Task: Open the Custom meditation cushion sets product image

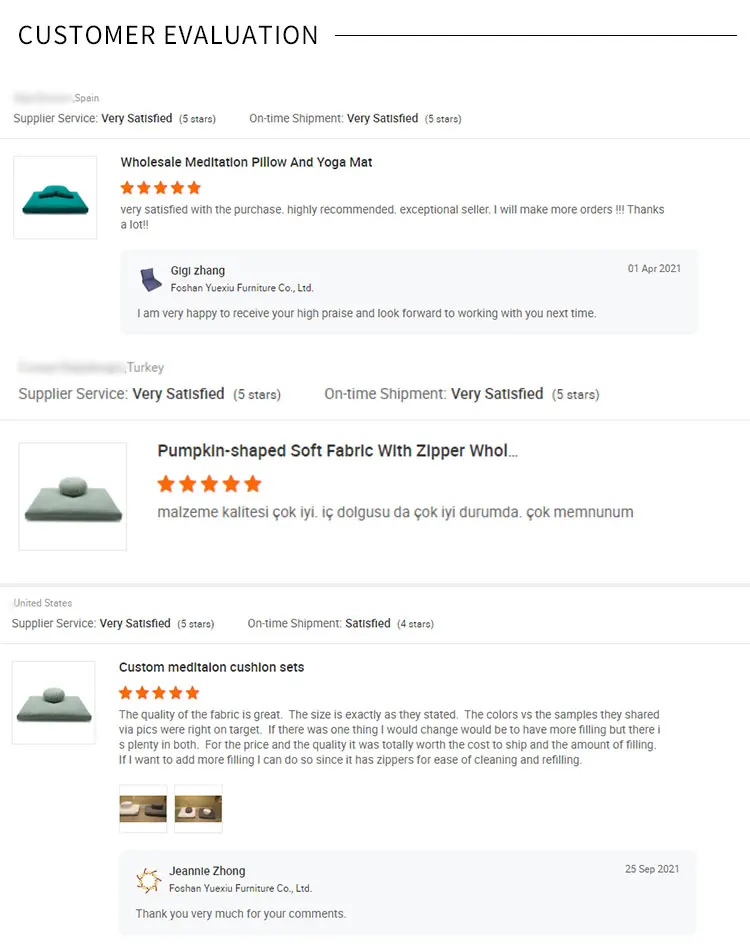Action: pos(54,702)
